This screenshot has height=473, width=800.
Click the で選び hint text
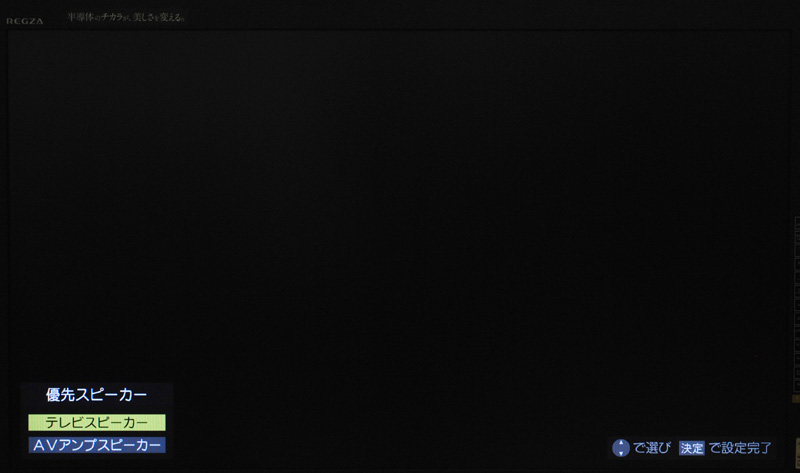[x=652, y=448]
